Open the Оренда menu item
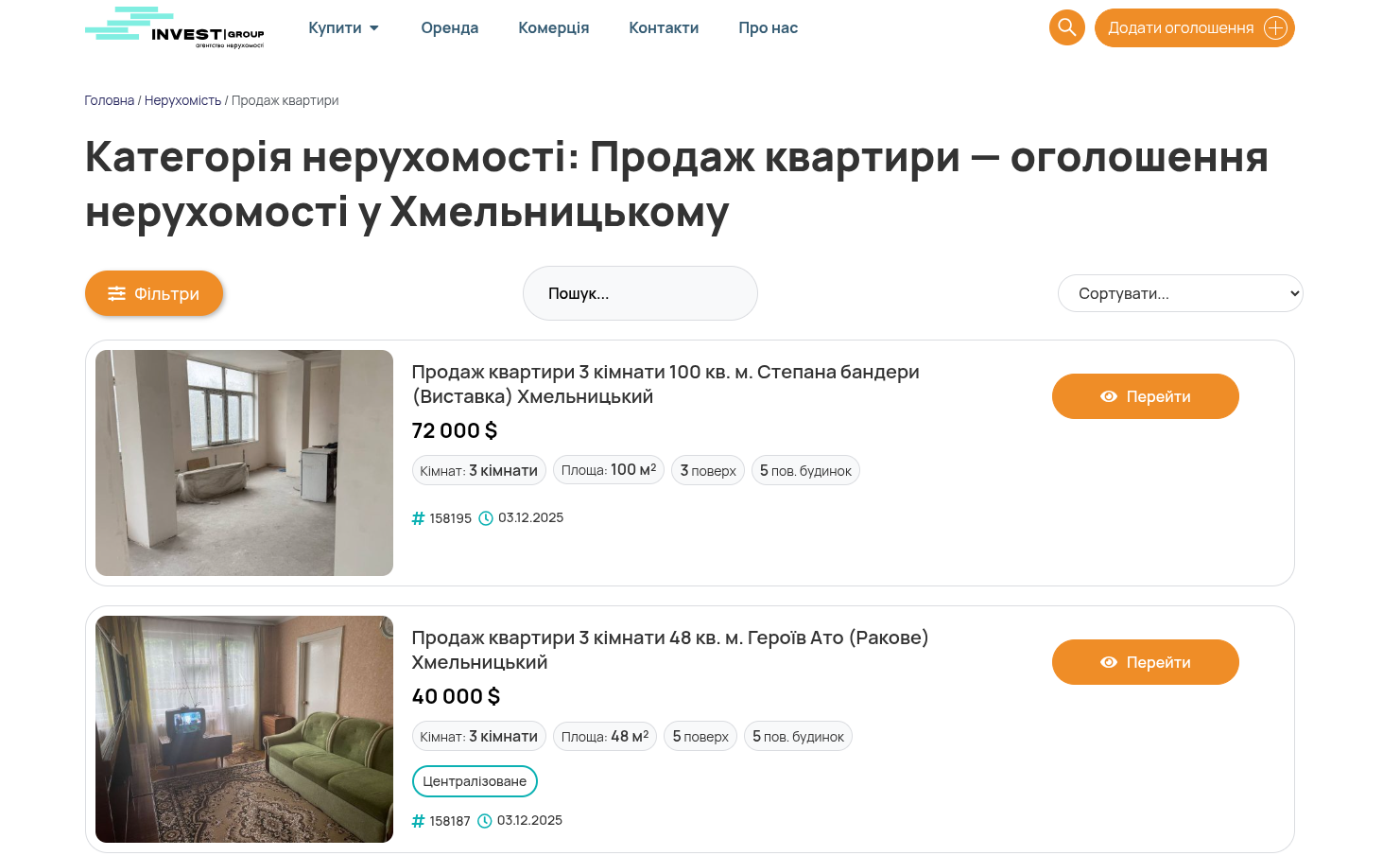The height and width of the screenshot is (856, 1400). (449, 27)
